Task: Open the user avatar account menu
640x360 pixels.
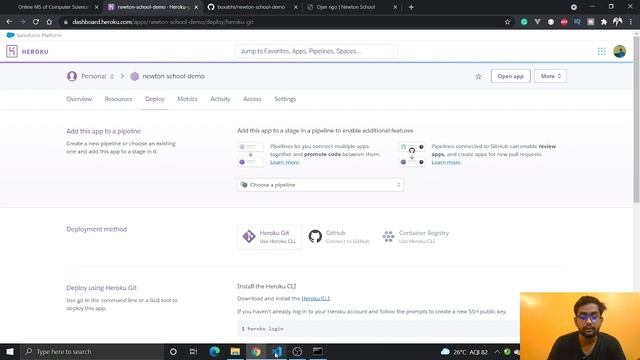Action: [619, 51]
